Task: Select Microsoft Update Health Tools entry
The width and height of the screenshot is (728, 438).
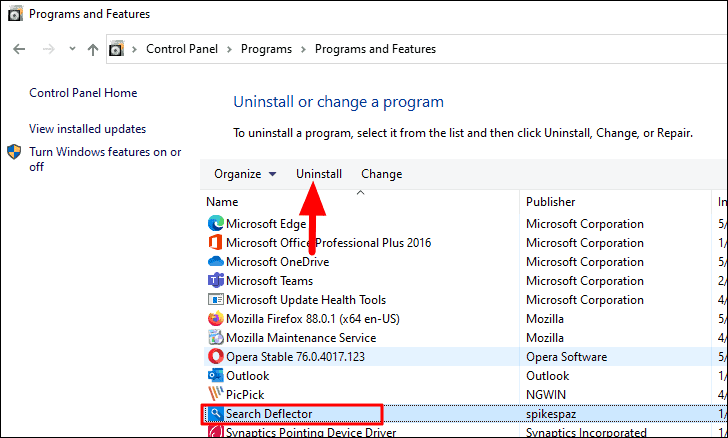Action: 306,300
